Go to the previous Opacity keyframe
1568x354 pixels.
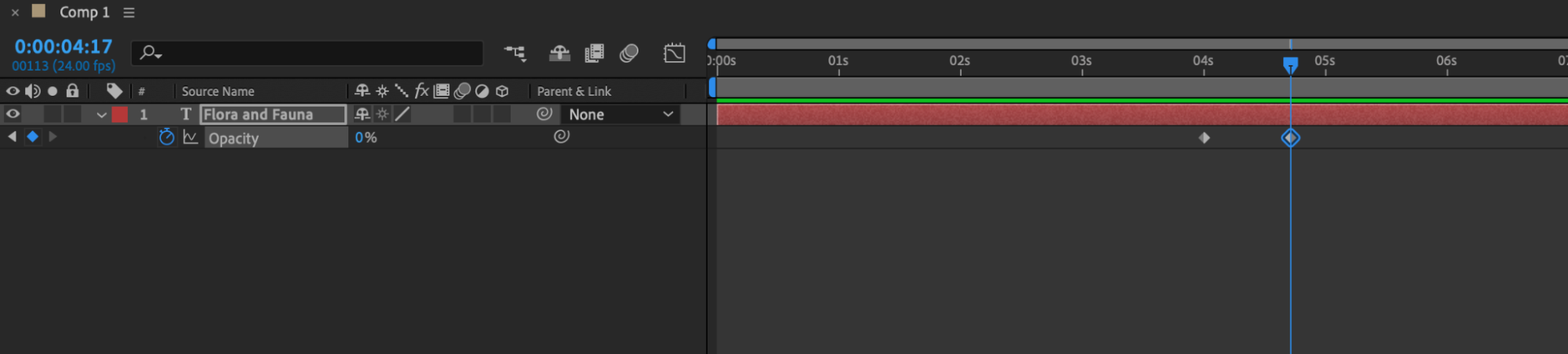tap(12, 137)
